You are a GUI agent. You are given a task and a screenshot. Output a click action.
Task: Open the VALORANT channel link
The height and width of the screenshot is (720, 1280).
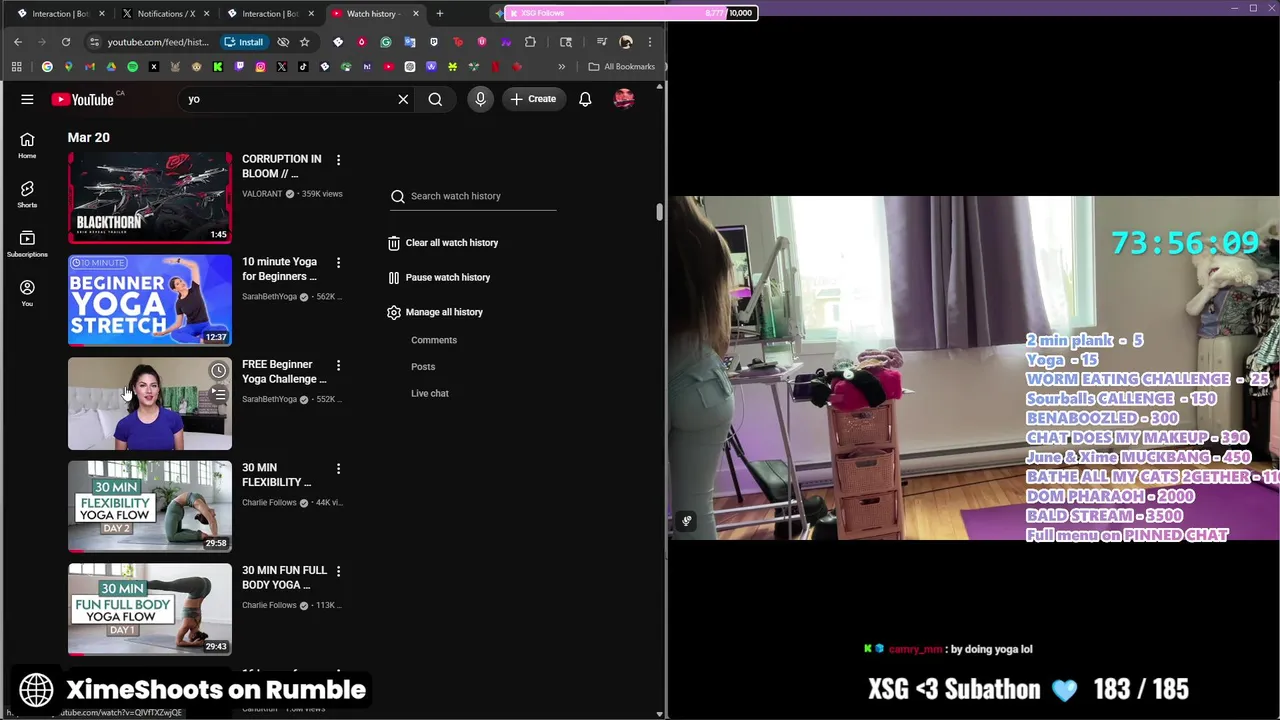262,194
